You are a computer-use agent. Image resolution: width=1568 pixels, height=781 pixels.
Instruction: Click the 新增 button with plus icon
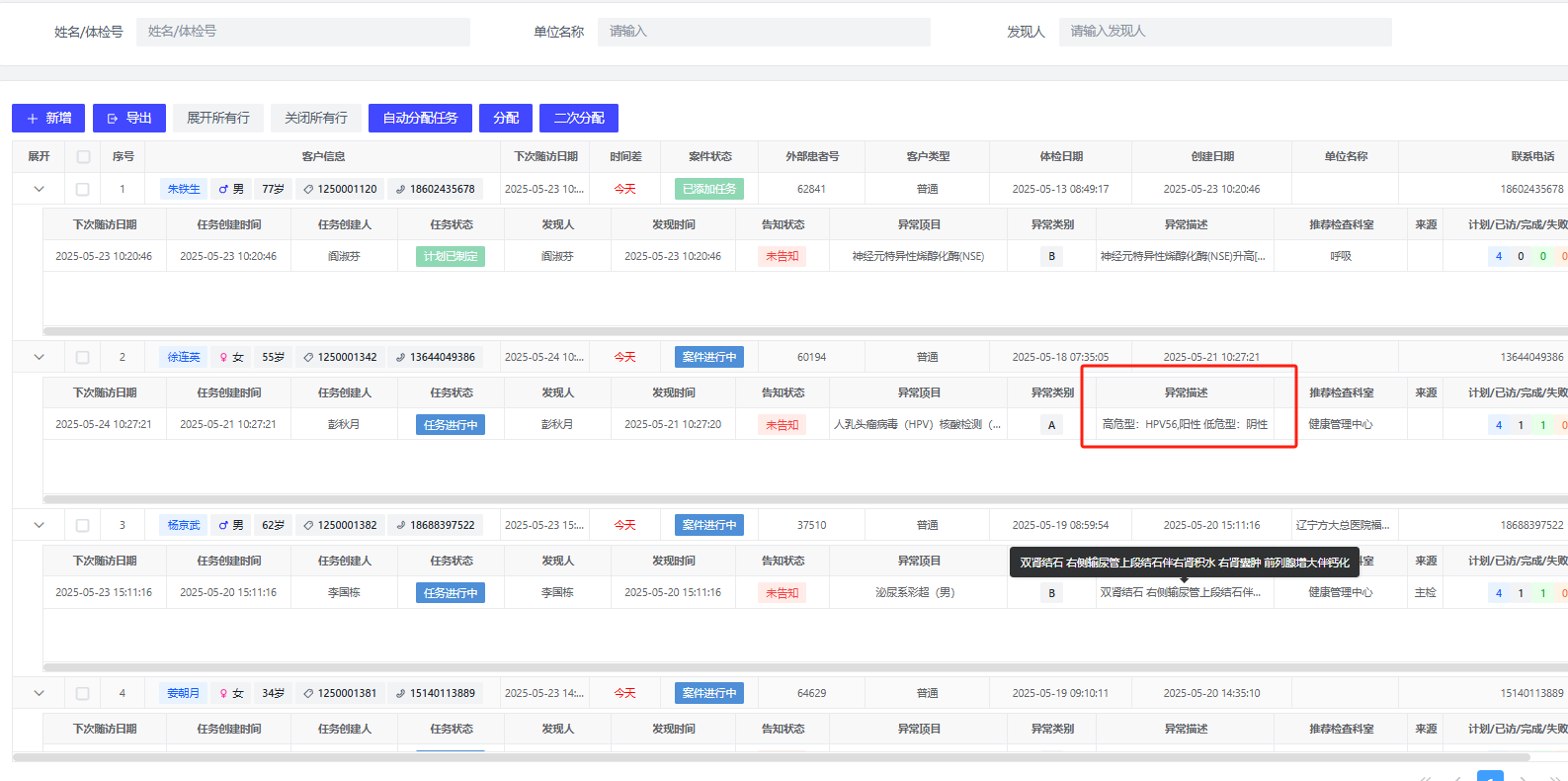tap(48, 118)
